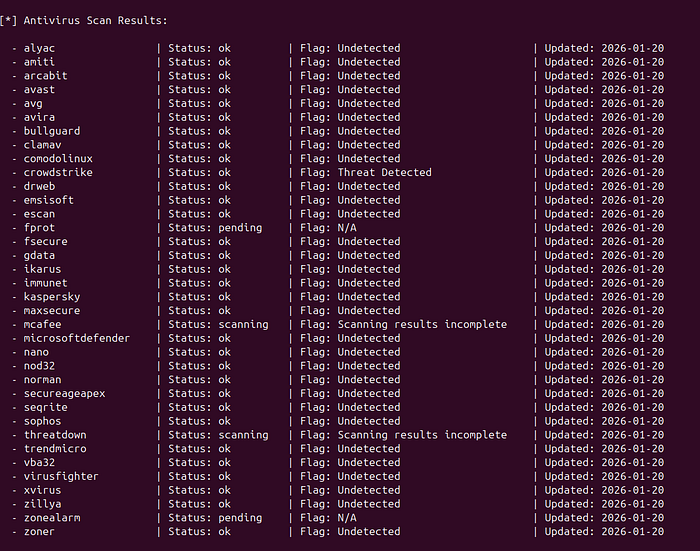Click 'Flag: N/A' in zonealarm row
This screenshot has height=551, width=700.
pos(328,518)
